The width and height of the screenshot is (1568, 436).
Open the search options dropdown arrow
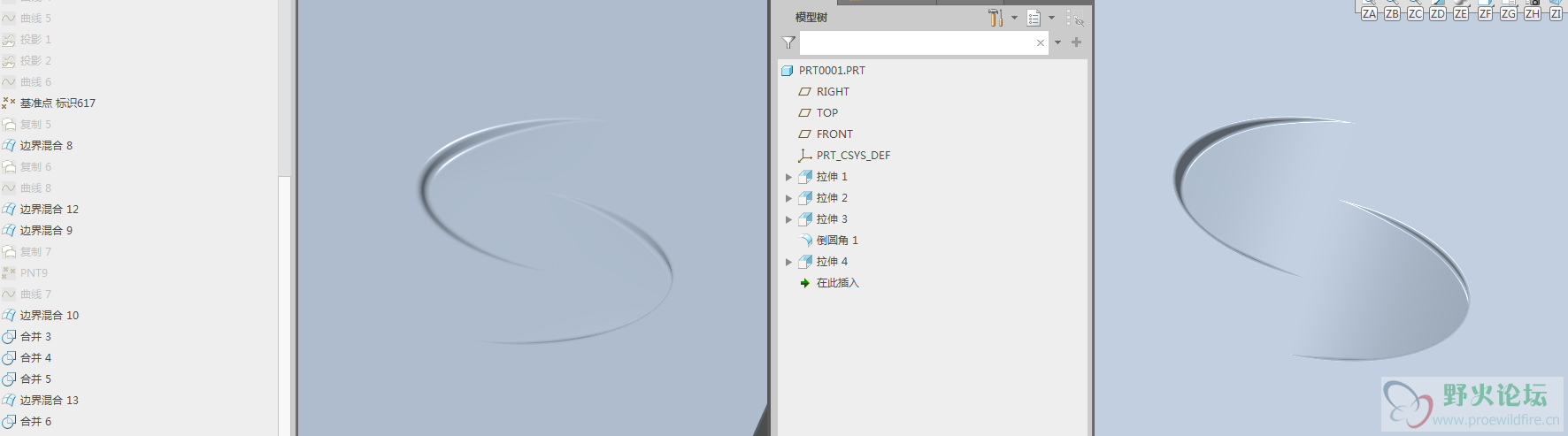[1057, 42]
